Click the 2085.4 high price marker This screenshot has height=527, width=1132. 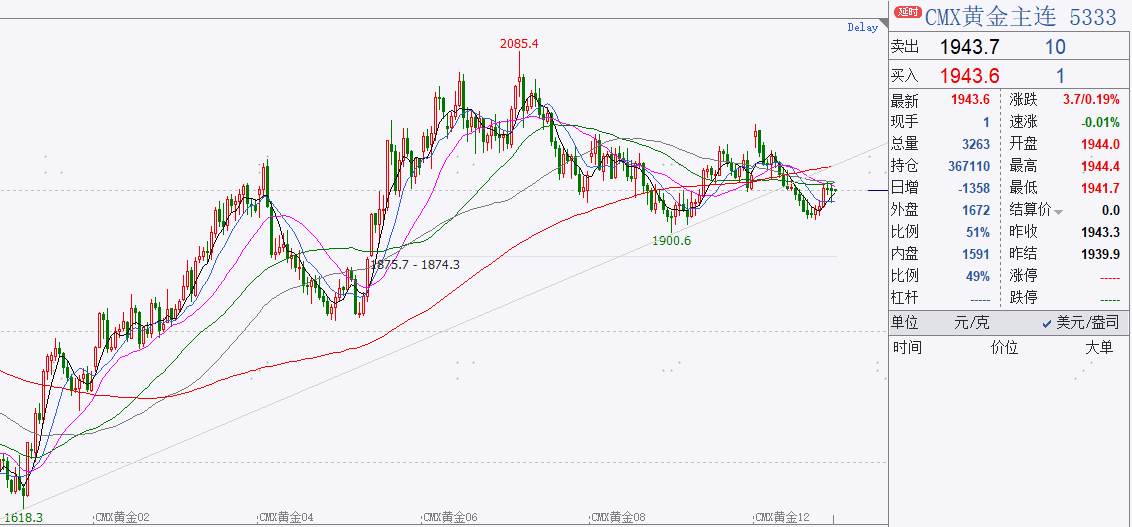tap(519, 43)
